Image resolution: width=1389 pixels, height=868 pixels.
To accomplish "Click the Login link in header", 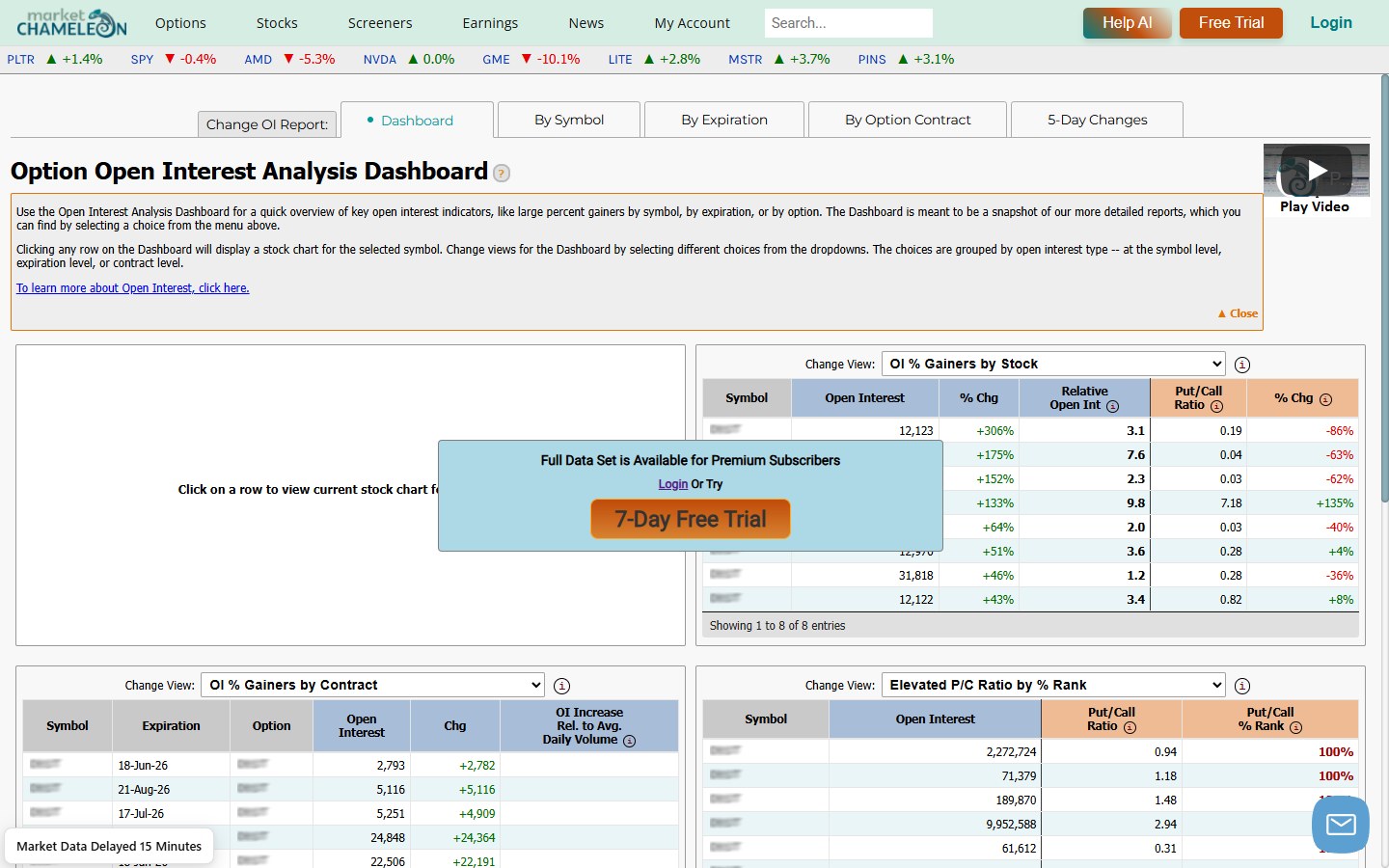I will pyautogui.click(x=1331, y=22).
